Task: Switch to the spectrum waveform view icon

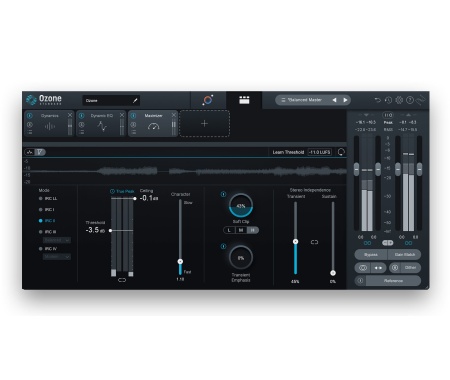Action: coord(30,152)
